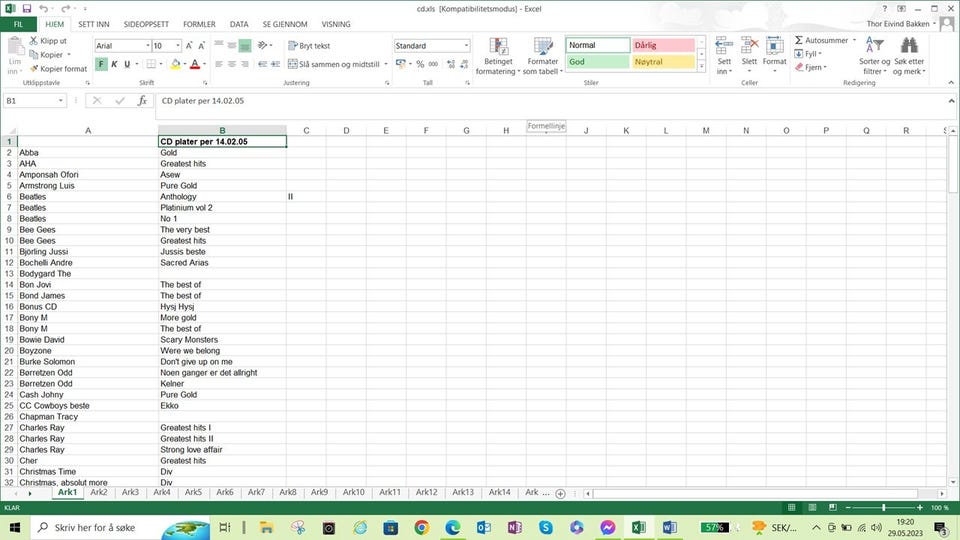Toggle Bryt tekst (wrap text)
Screen dimensions: 960x540
pyautogui.click(x=309, y=46)
